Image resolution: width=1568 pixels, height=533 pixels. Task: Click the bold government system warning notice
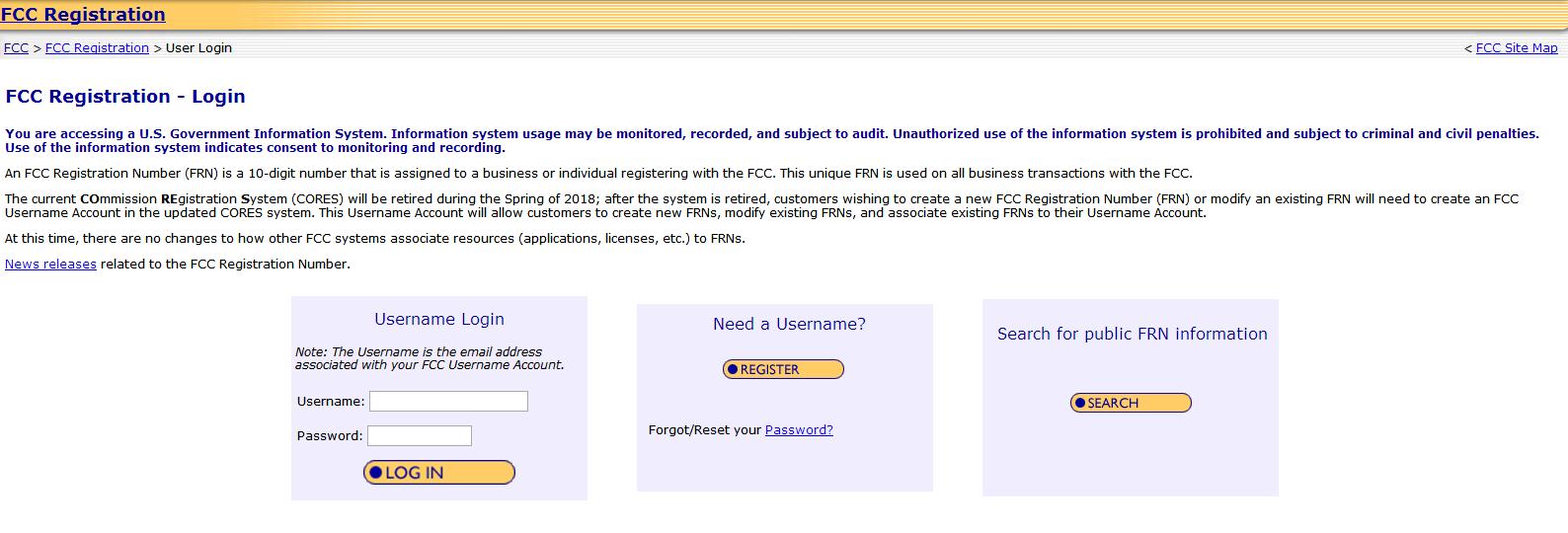coord(770,140)
